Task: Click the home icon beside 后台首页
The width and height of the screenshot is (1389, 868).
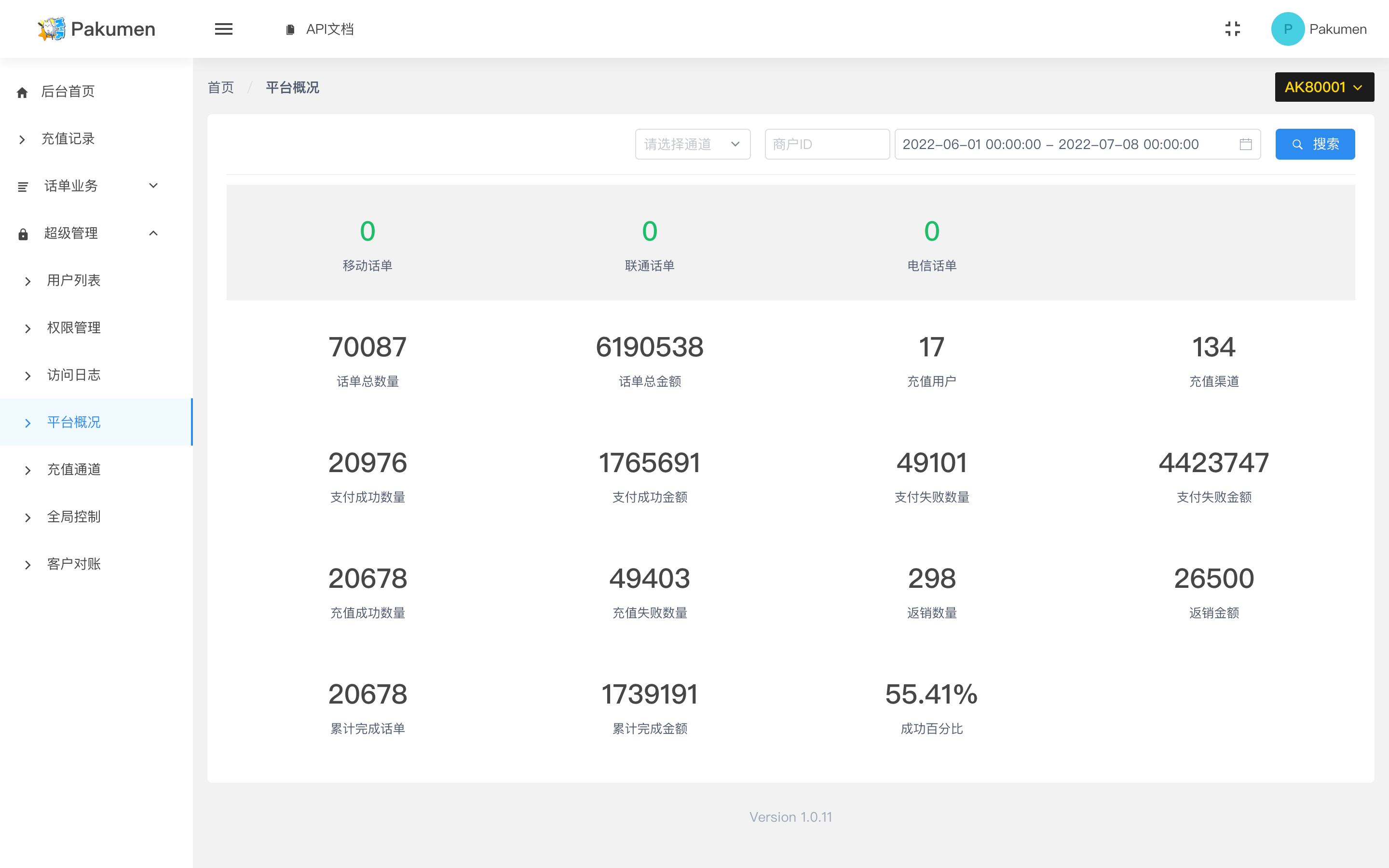Action: click(x=22, y=92)
